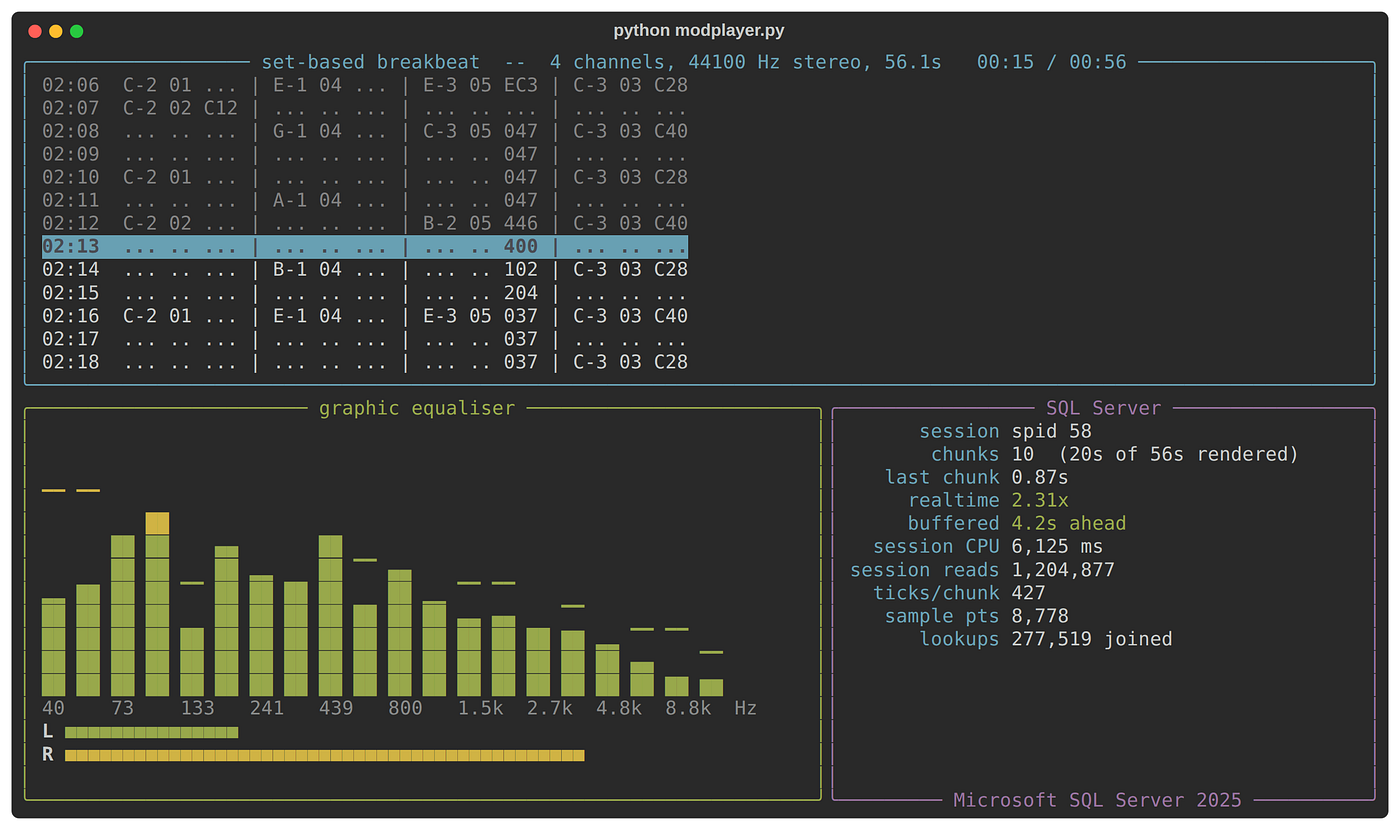The width and height of the screenshot is (1400, 830).
Task: Click the red close window button
Action: tap(35, 31)
